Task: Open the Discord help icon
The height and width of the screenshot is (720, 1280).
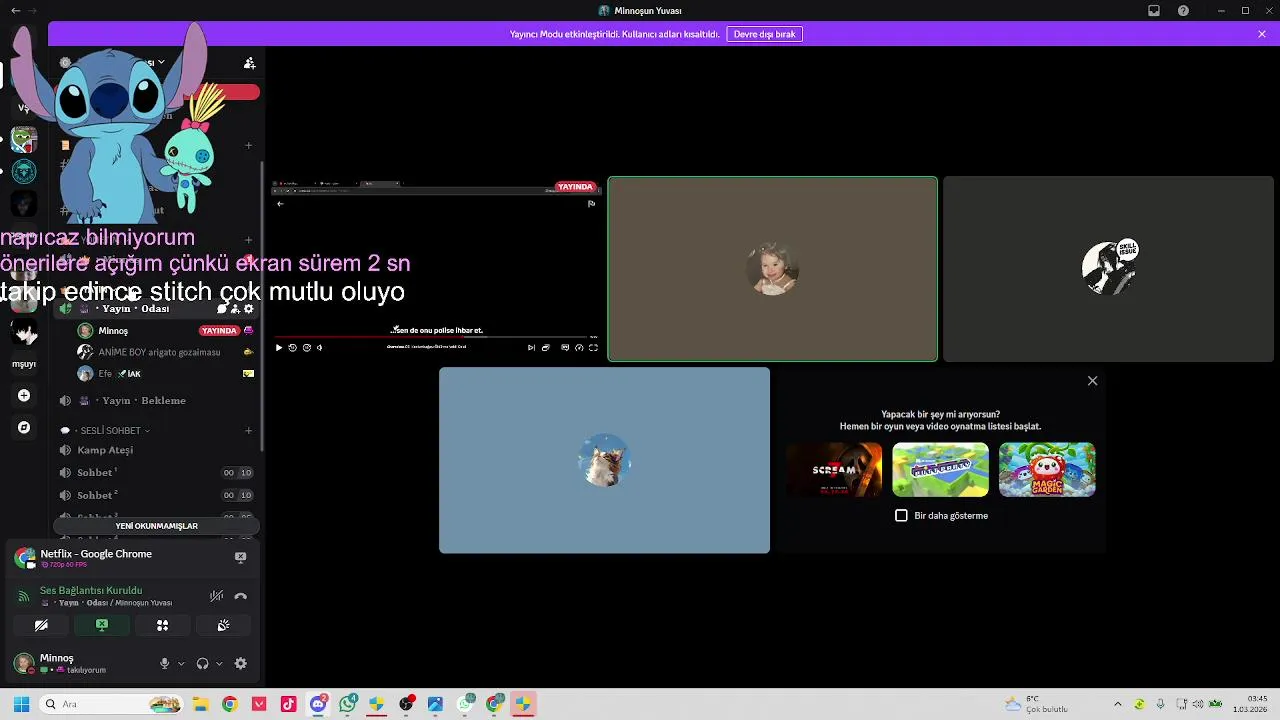Action: pyautogui.click(x=1184, y=11)
